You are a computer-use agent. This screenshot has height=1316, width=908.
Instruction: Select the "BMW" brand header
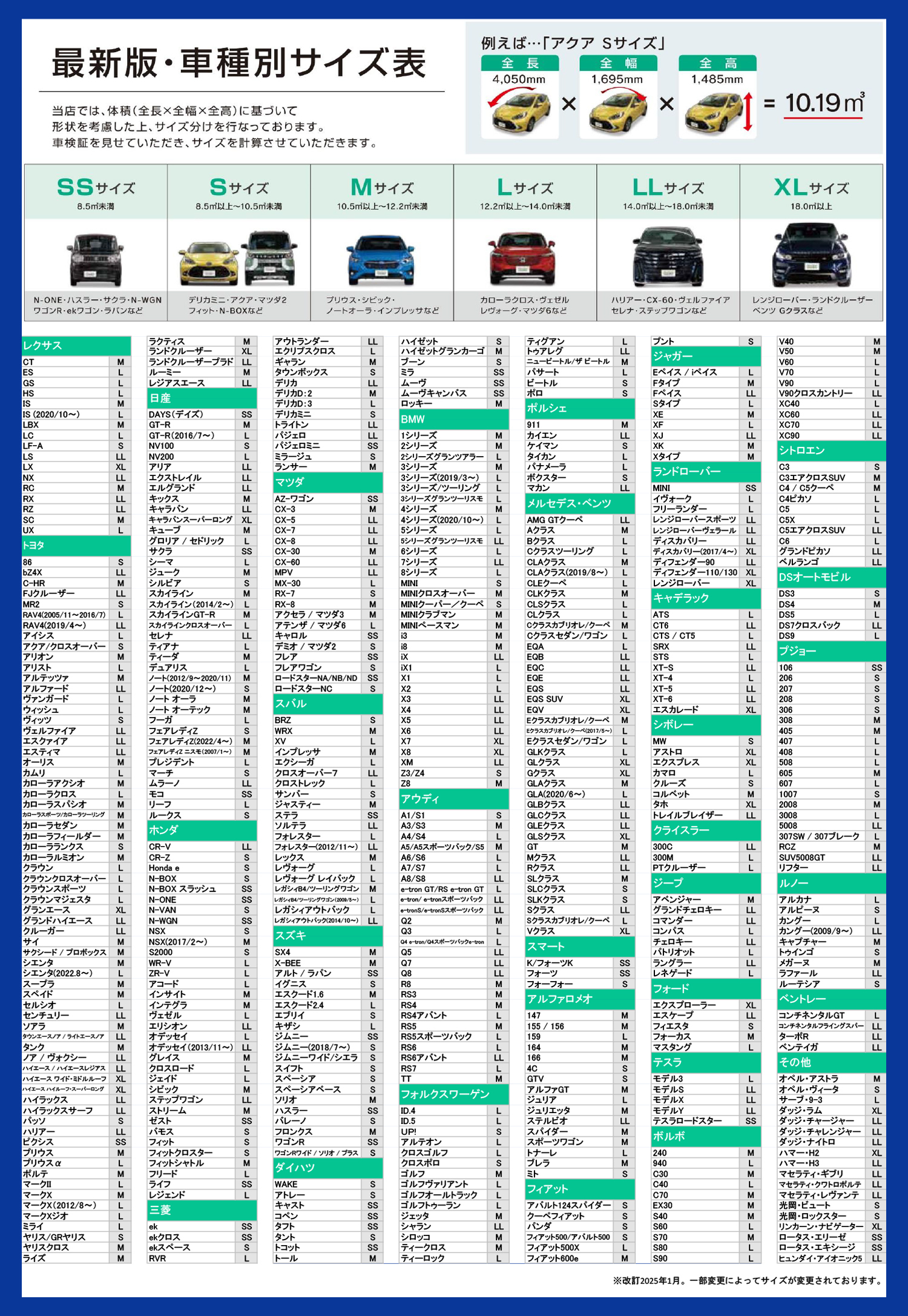[x=454, y=419]
